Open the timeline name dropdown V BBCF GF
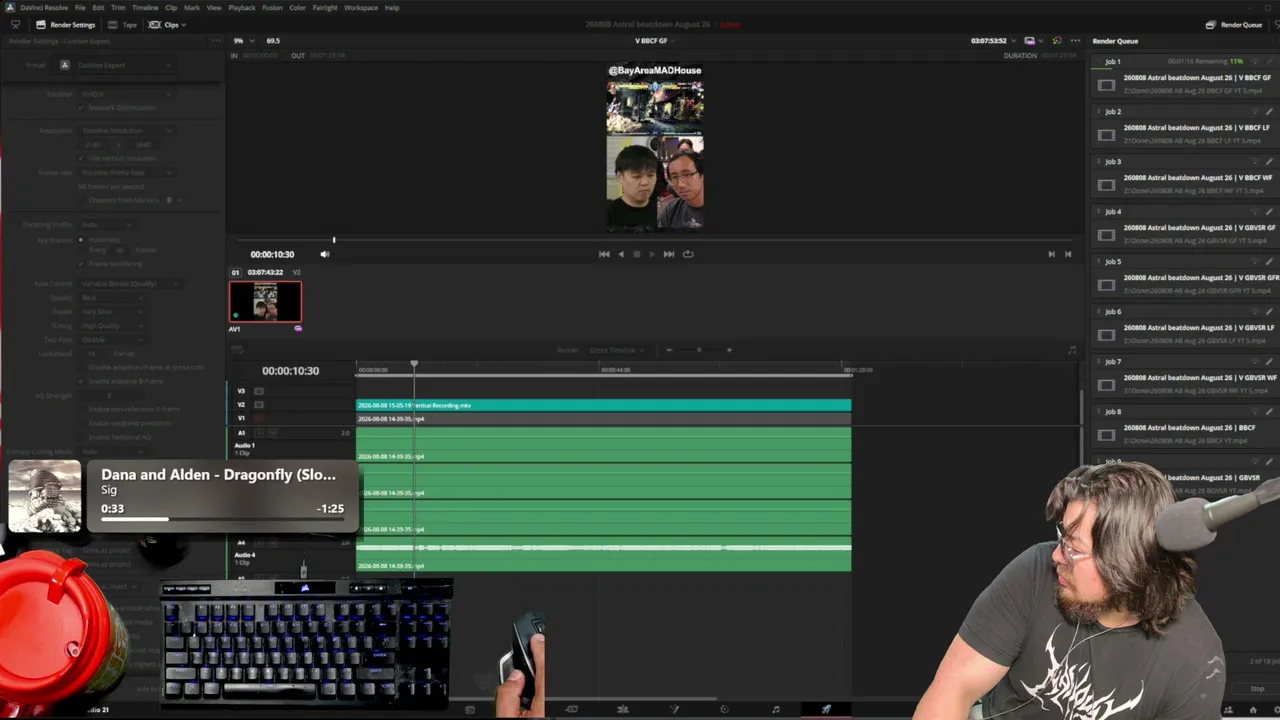 pos(655,41)
